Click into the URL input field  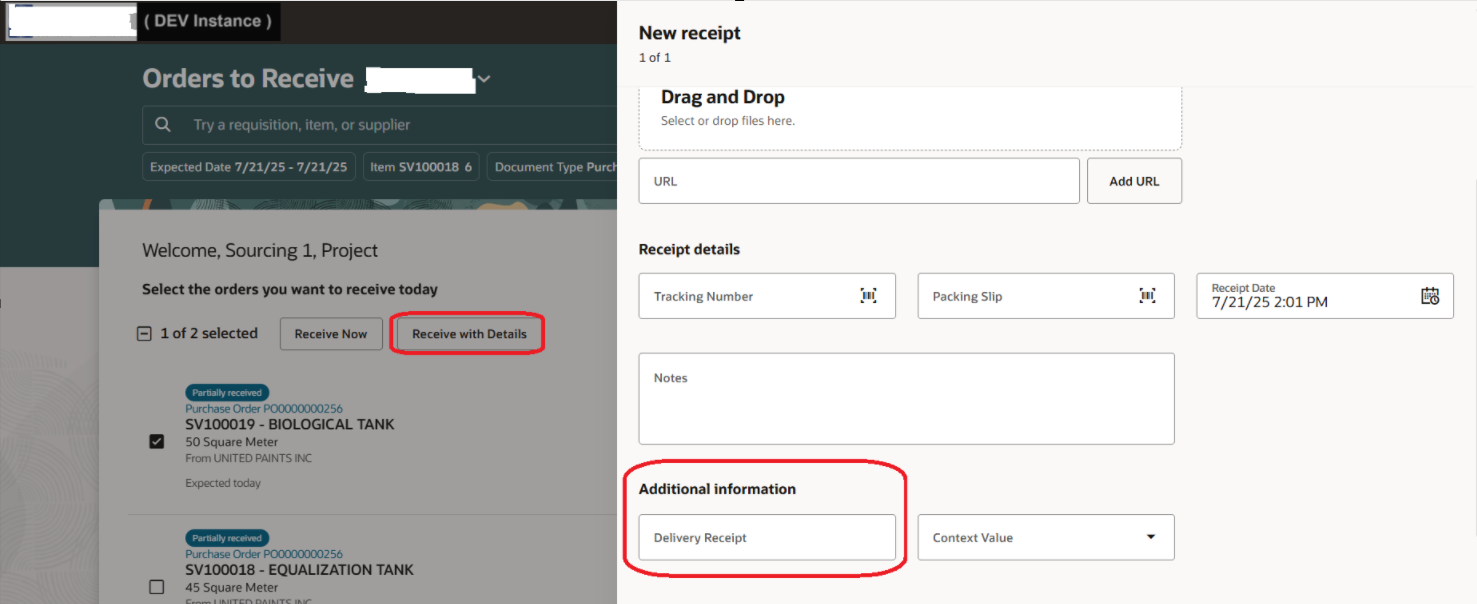point(859,181)
